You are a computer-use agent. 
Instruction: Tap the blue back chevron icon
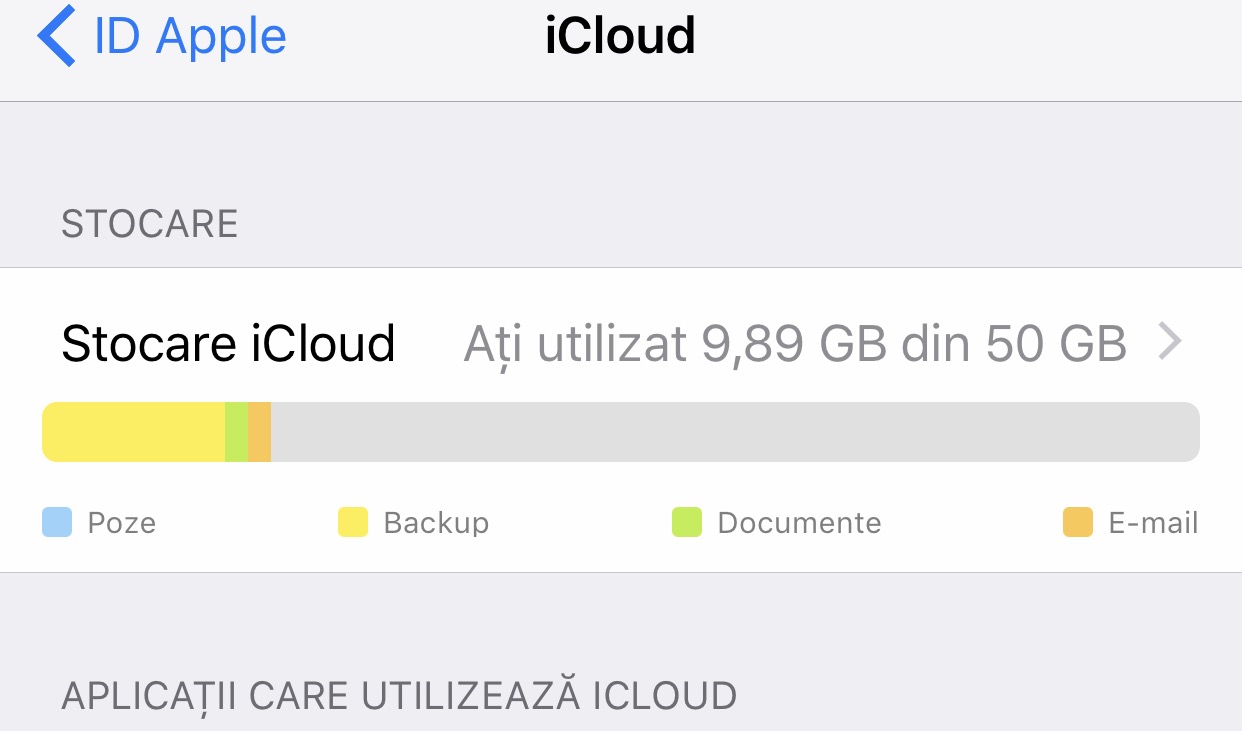(56, 35)
